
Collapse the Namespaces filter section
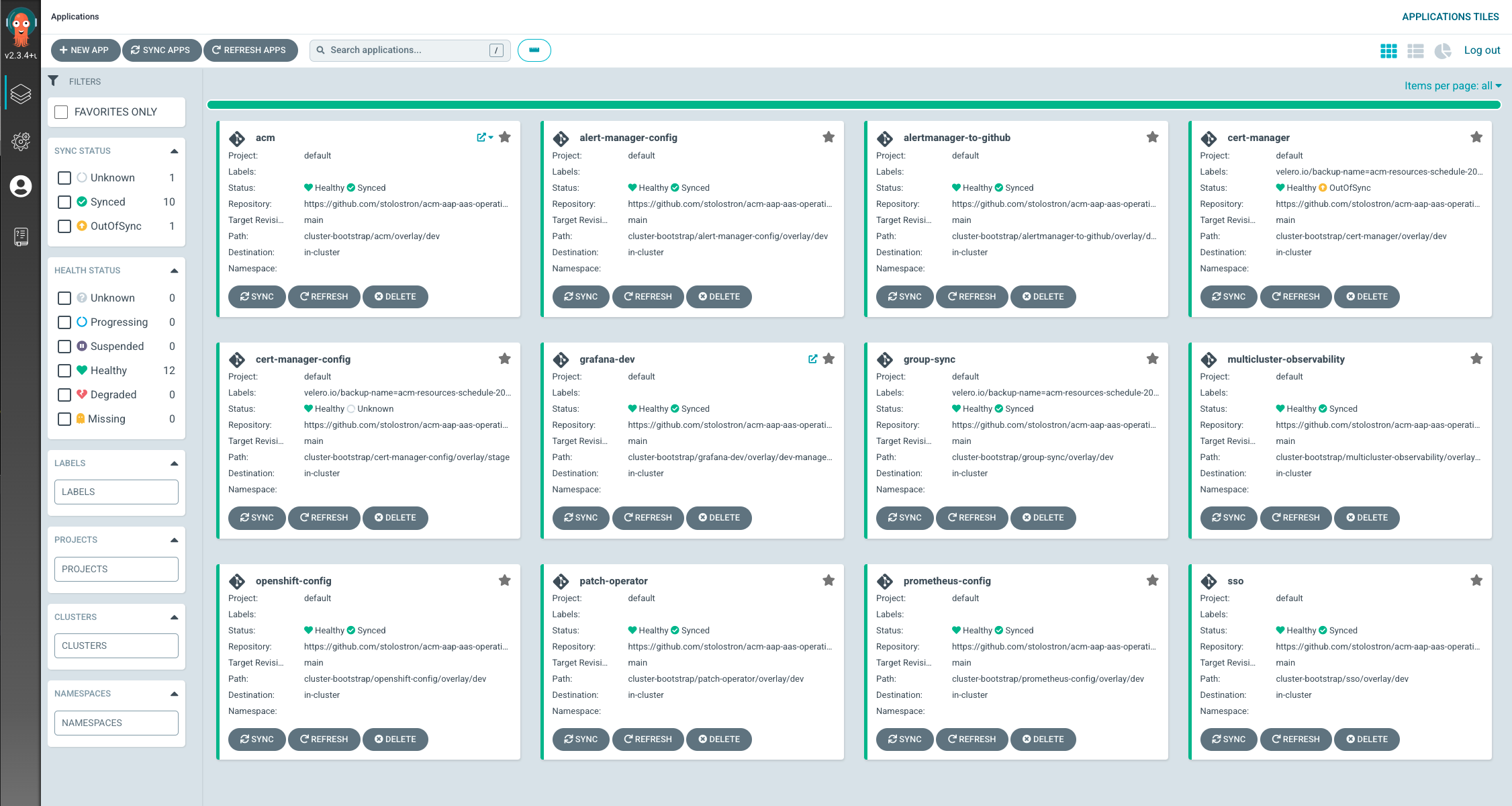point(174,694)
